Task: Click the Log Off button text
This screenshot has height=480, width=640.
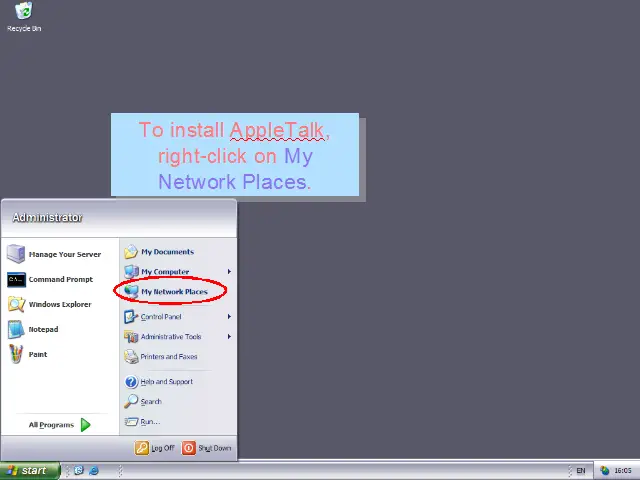Action: pos(163,448)
